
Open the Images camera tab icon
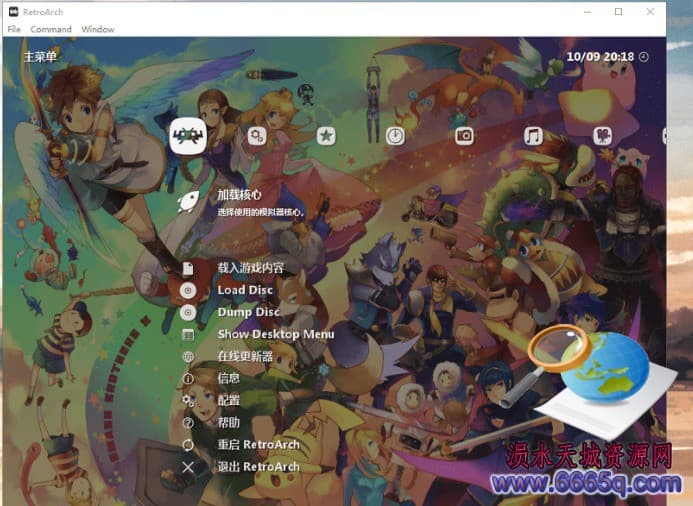click(x=464, y=136)
